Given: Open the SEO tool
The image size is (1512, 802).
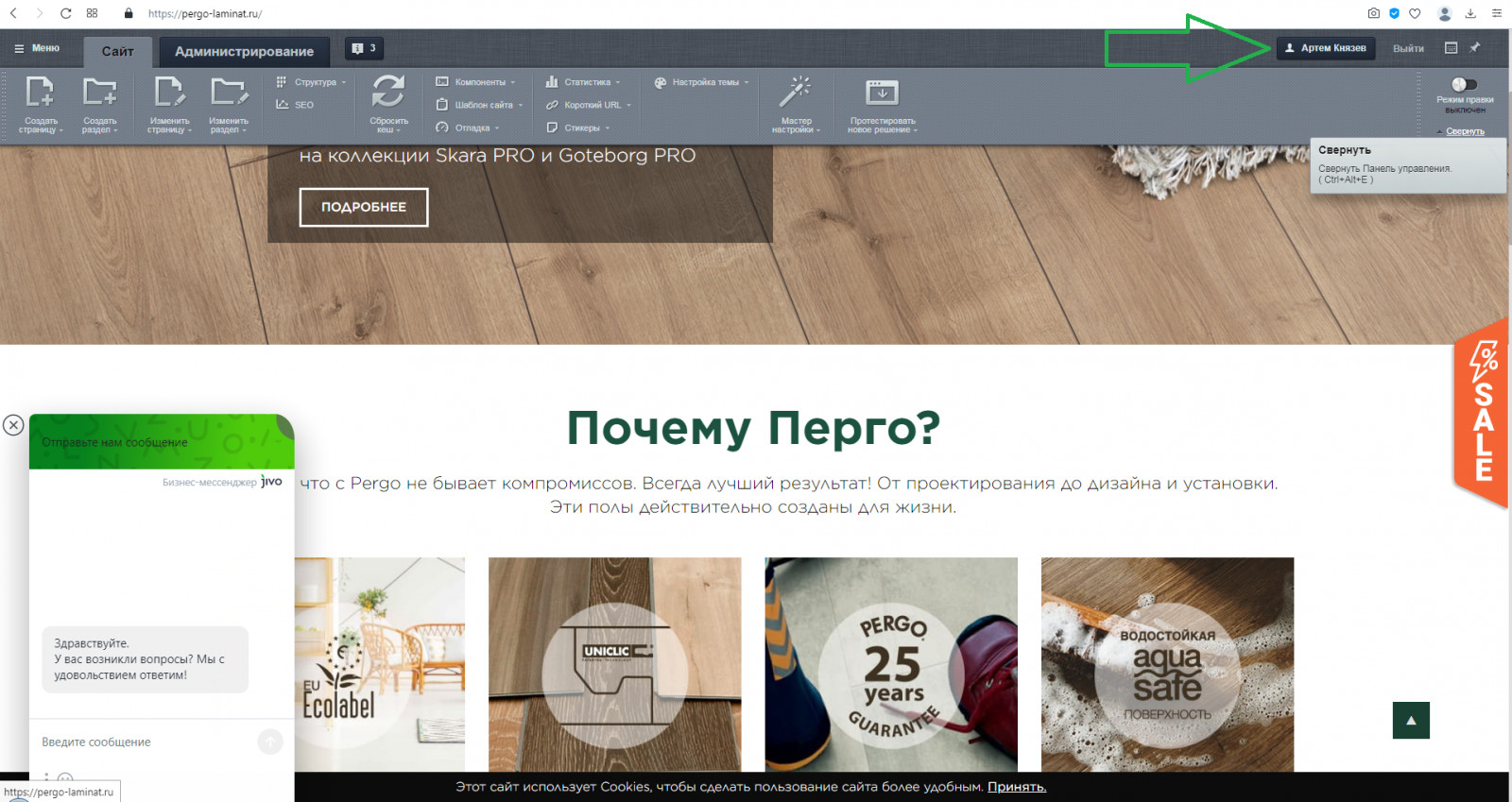Looking at the screenshot, I should pos(295,105).
